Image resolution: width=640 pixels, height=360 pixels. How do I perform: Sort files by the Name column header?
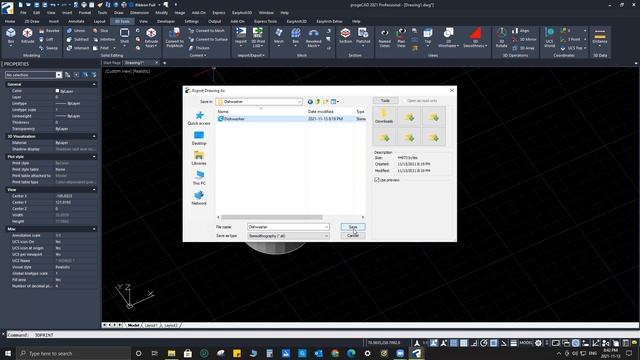coord(223,111)
